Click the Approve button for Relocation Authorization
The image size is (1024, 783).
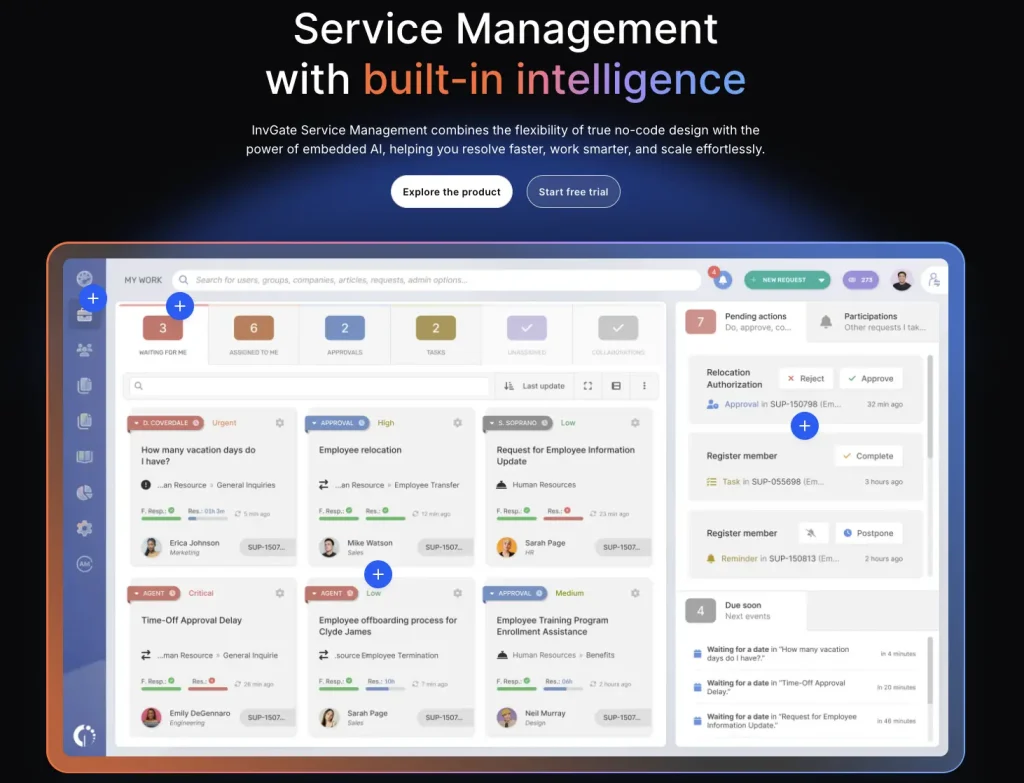871,378
